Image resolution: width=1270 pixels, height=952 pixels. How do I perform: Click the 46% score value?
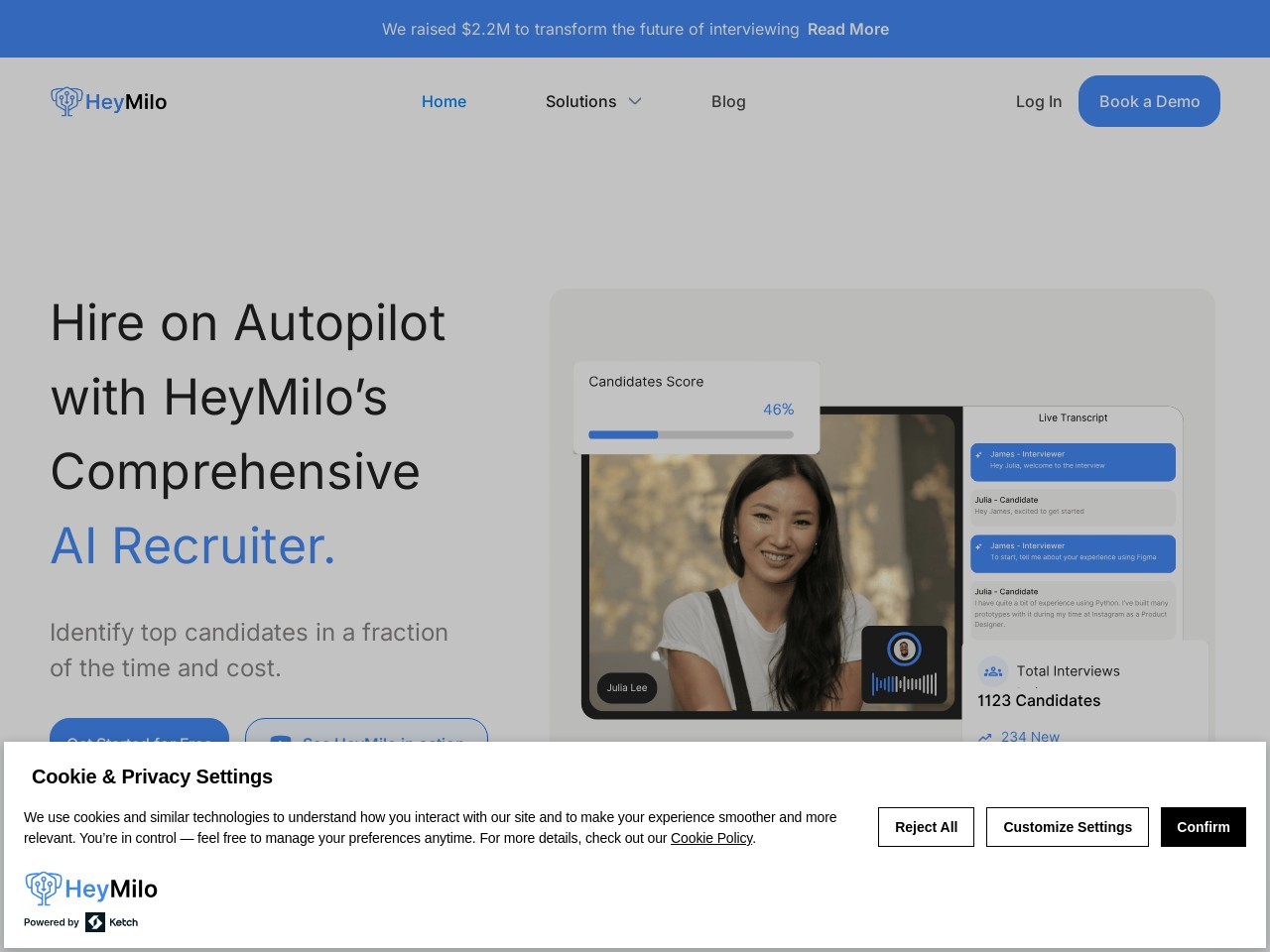coord(778,409)
